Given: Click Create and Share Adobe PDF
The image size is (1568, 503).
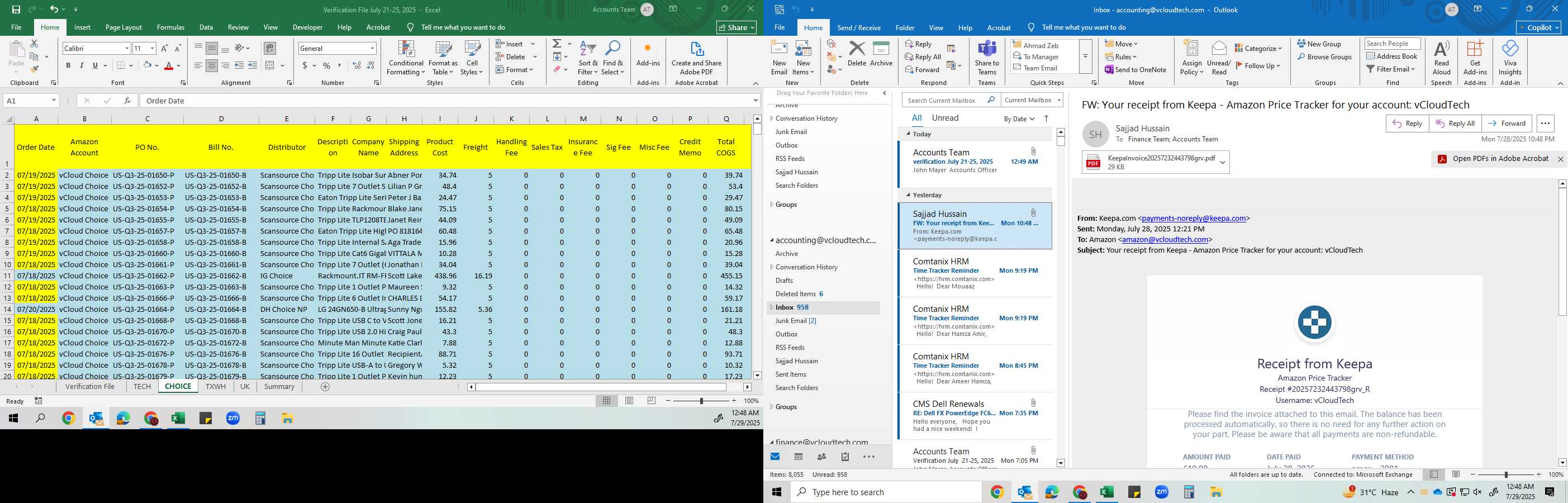Looking at the screenshot, I should [696, 58].
